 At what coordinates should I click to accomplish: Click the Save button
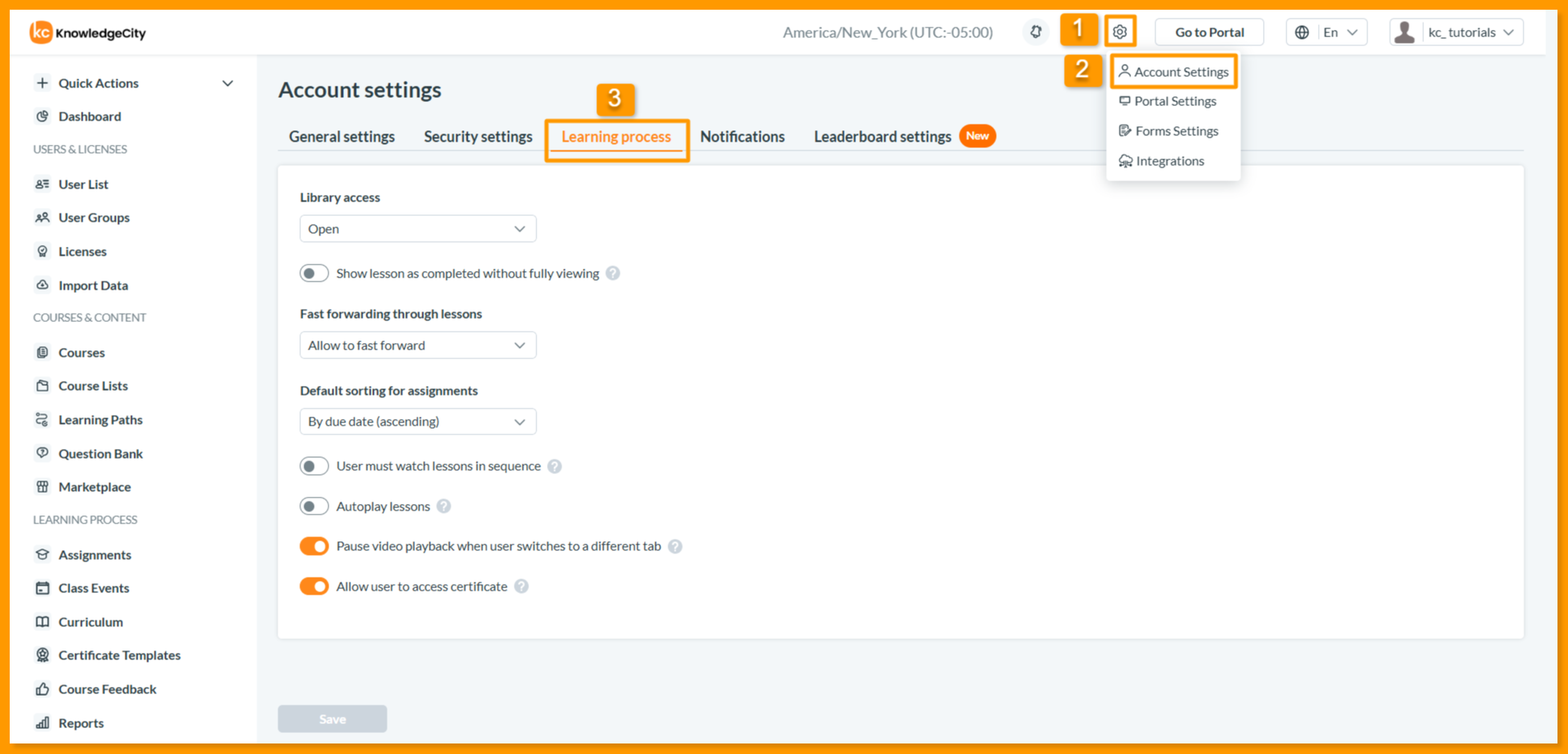click(333, 719)
